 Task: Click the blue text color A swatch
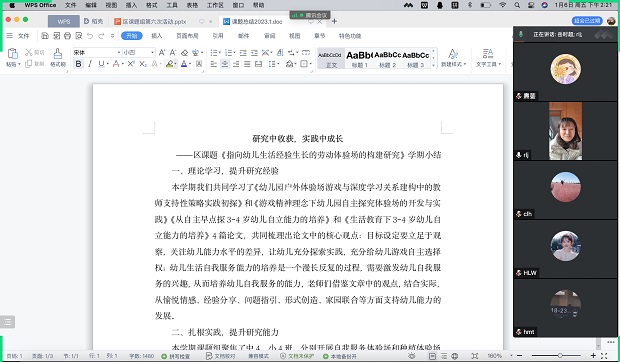coord(184,64)
